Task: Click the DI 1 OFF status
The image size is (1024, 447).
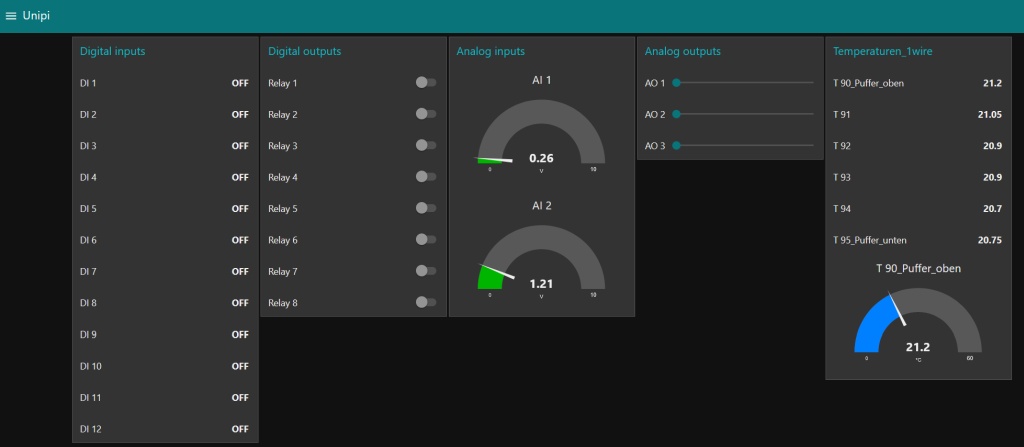Action: pyautogui.click(x=240, y=83)
